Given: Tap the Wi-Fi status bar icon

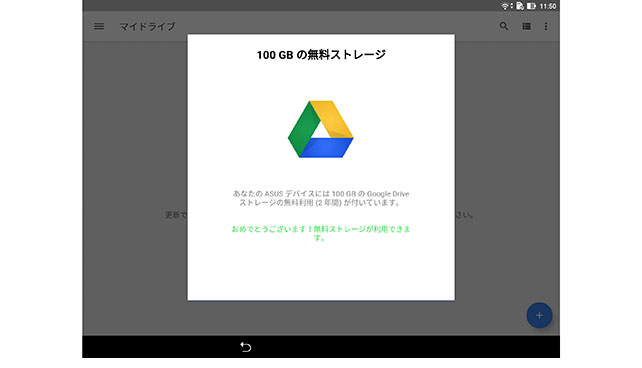Looking at the screenshot, I should click(x=505, y=6).
